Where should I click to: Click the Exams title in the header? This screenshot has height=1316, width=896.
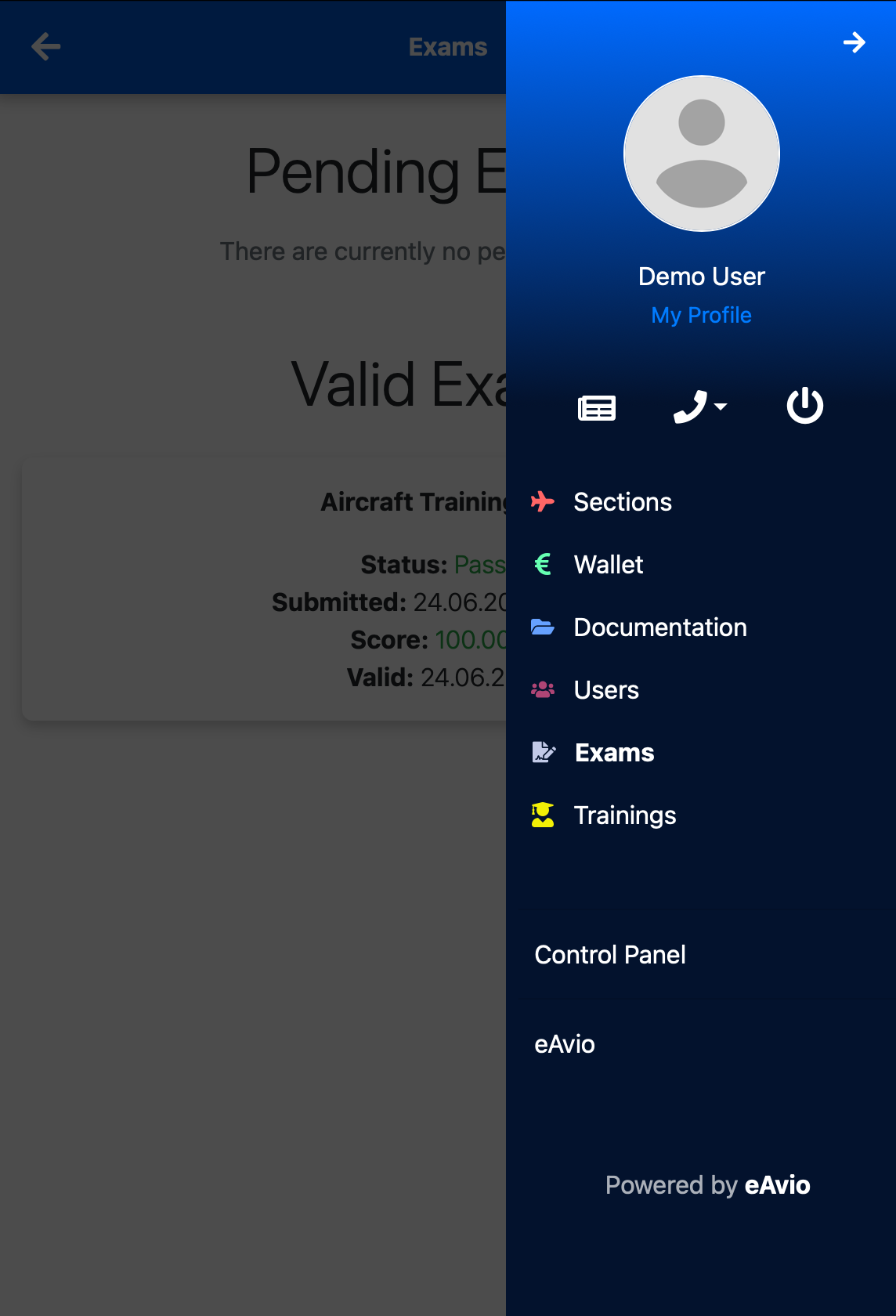pyautogui.click(x=448, y=47)
